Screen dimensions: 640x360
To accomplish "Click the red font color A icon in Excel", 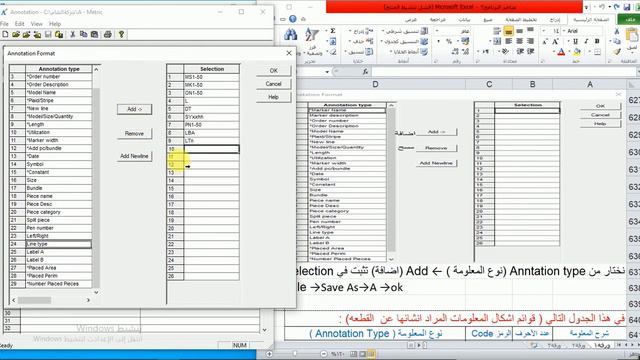I will 561,52.
